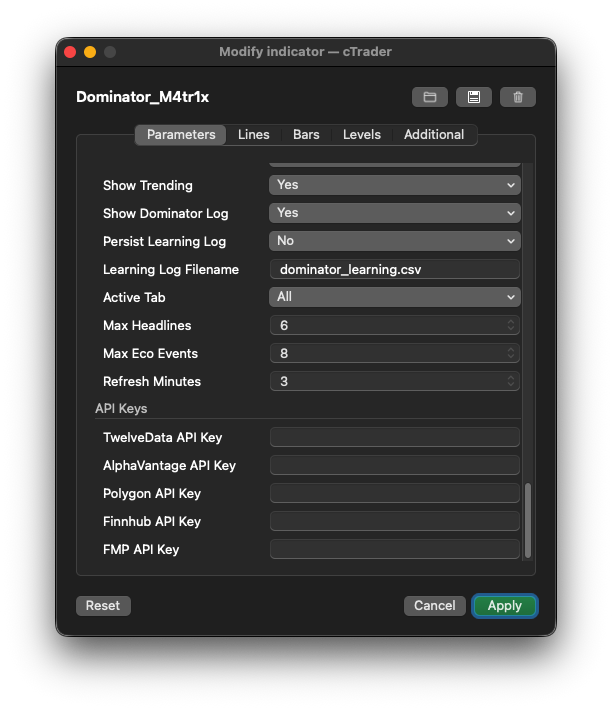Go to the Additional tab

(434, 134)
